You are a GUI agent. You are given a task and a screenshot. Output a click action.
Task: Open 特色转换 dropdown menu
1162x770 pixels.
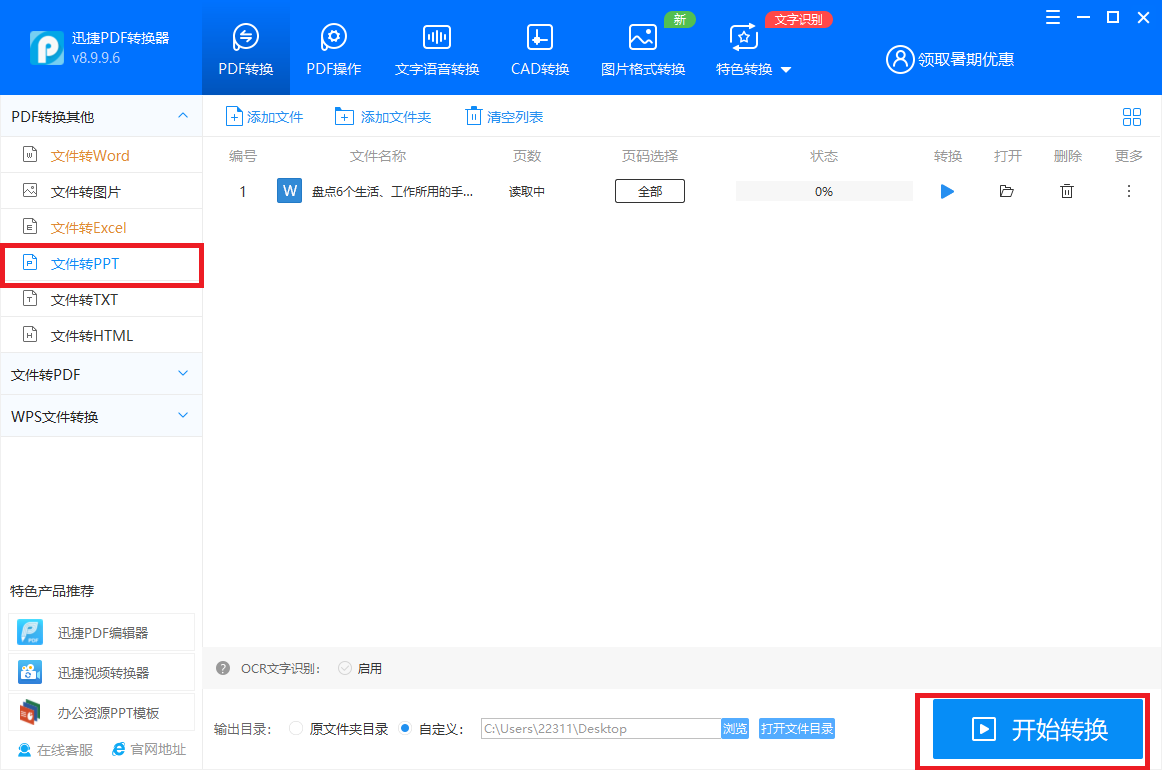753,49
